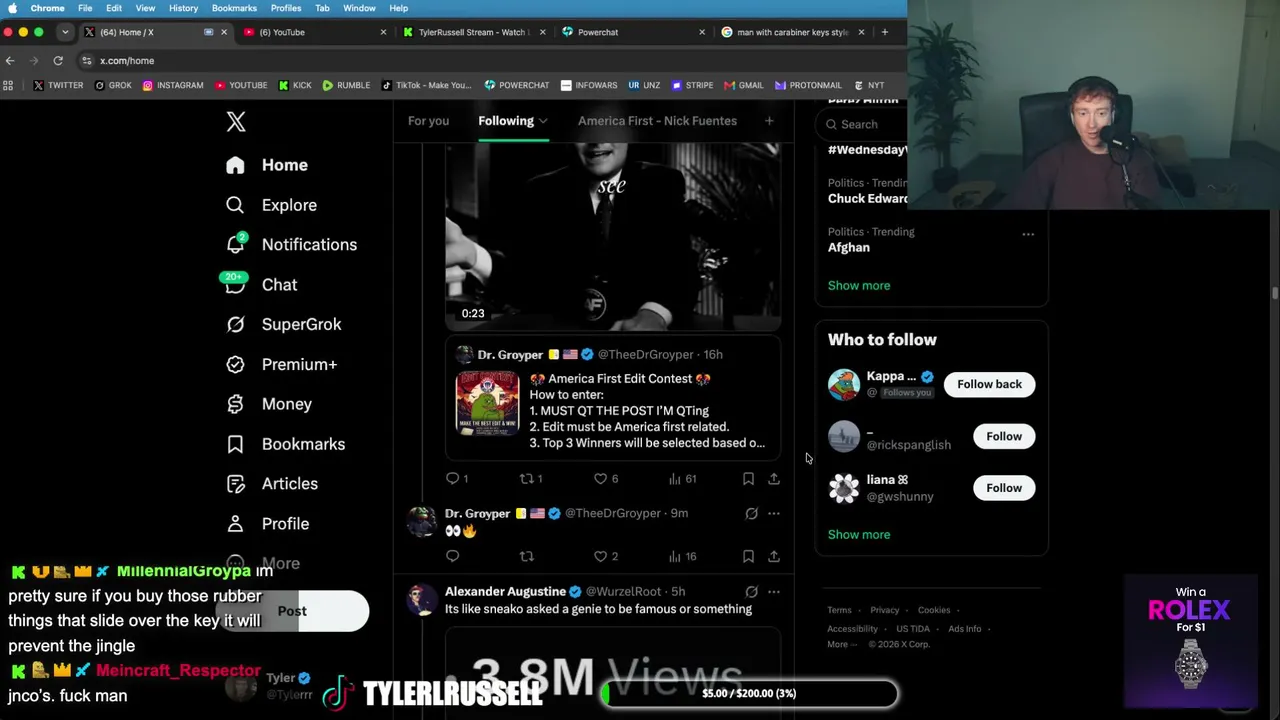Viewport: 1280px width, 720px height.
Task: Bookmark Dr. Groyper's 9m post
Action: [748, 556]
